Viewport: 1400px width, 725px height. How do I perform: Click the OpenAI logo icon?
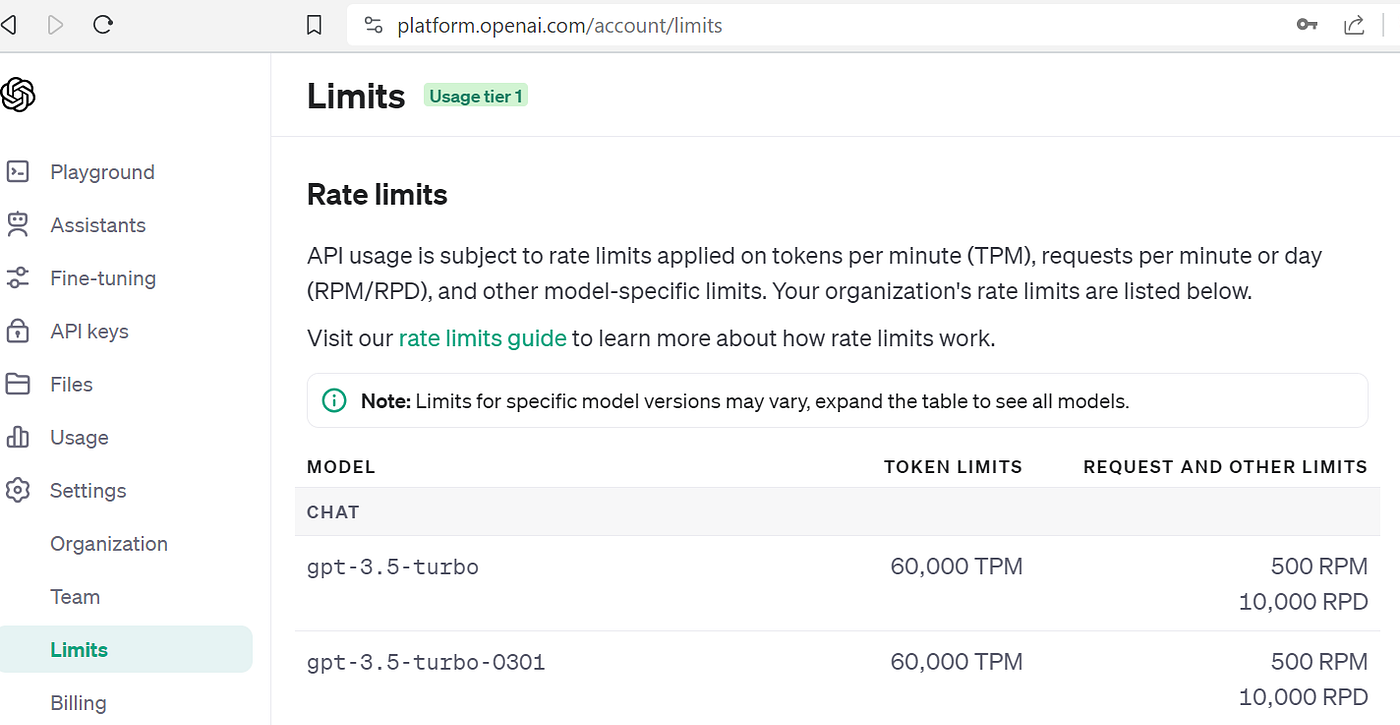18,95
